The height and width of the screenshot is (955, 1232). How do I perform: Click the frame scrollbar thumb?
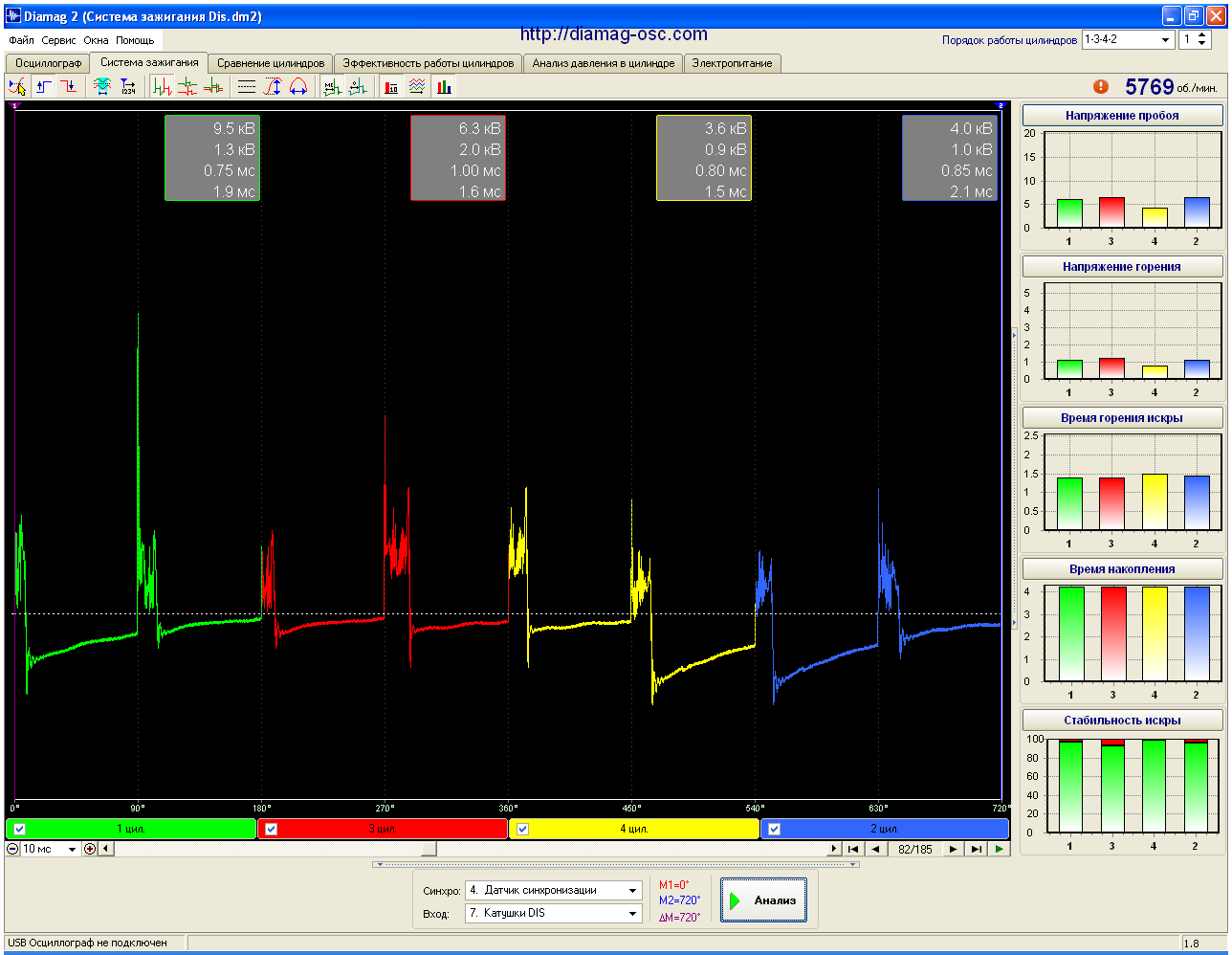coord(429,849)
